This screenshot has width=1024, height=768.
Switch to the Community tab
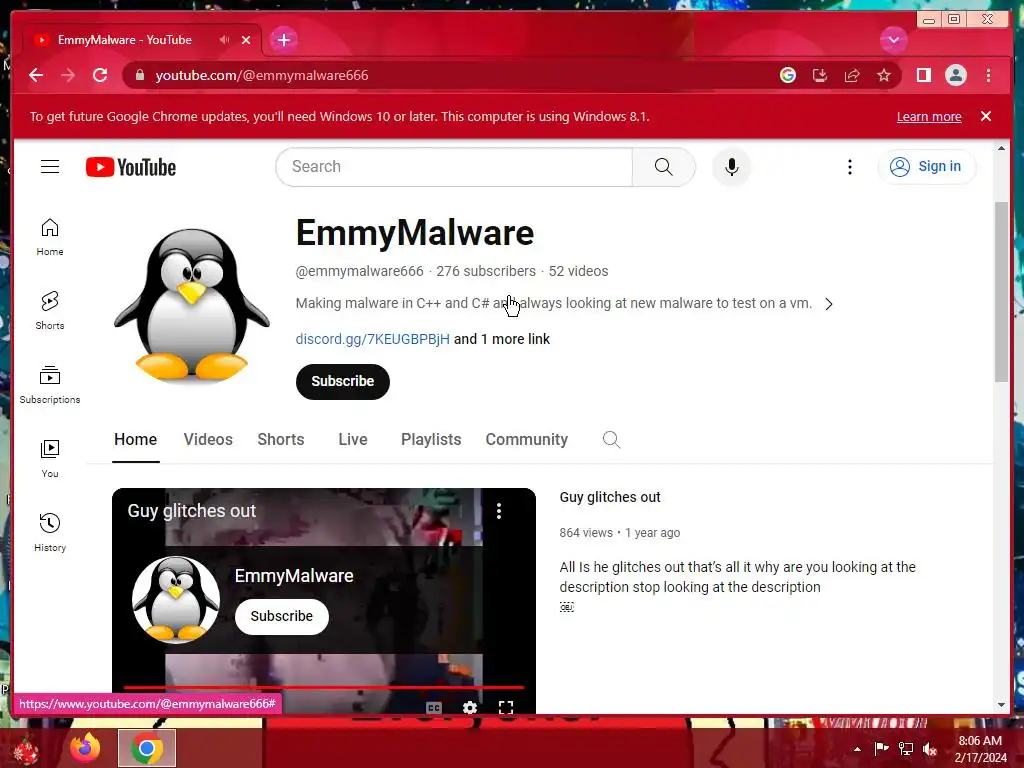[x=526, y=440]
